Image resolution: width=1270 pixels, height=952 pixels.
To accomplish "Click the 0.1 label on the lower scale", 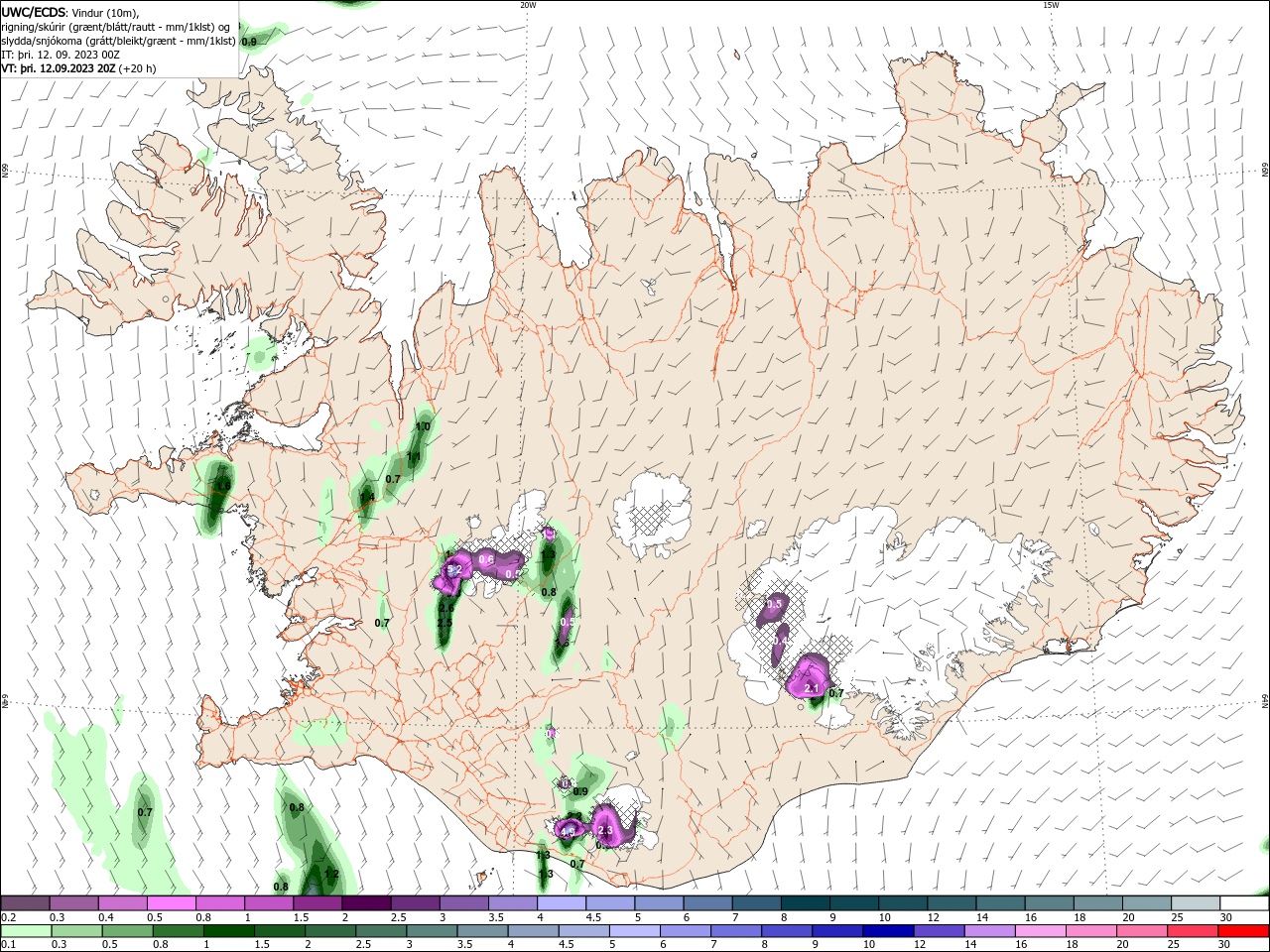I will click(x=9, y=945).
